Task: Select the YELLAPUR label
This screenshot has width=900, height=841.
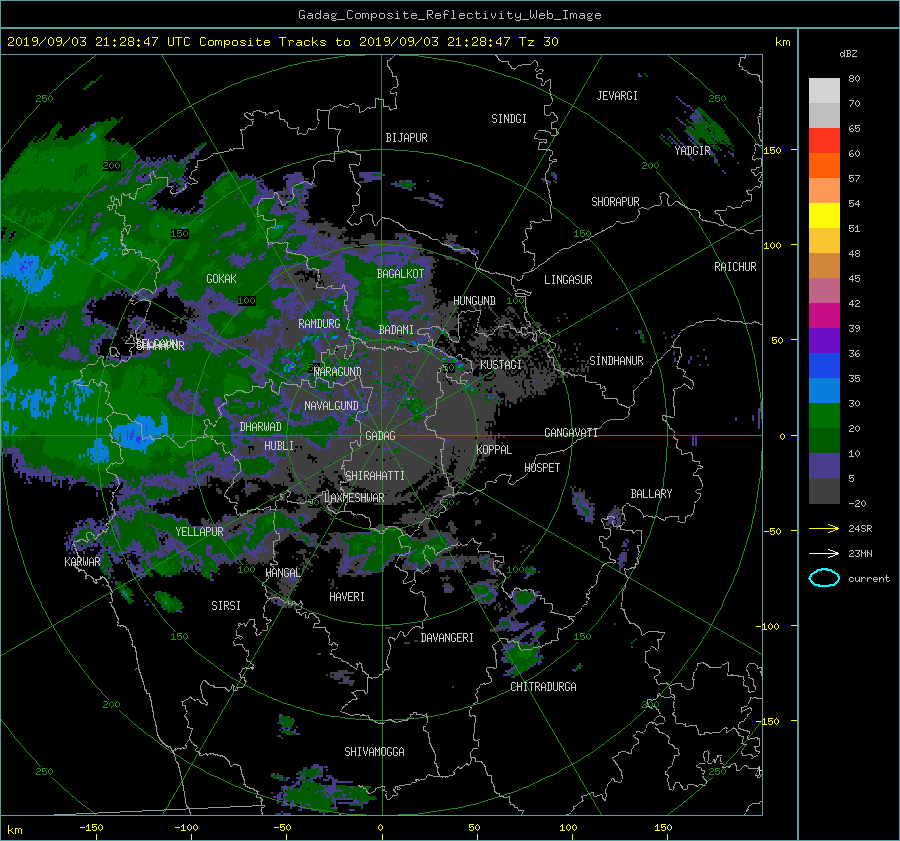Action: (199, 532)
